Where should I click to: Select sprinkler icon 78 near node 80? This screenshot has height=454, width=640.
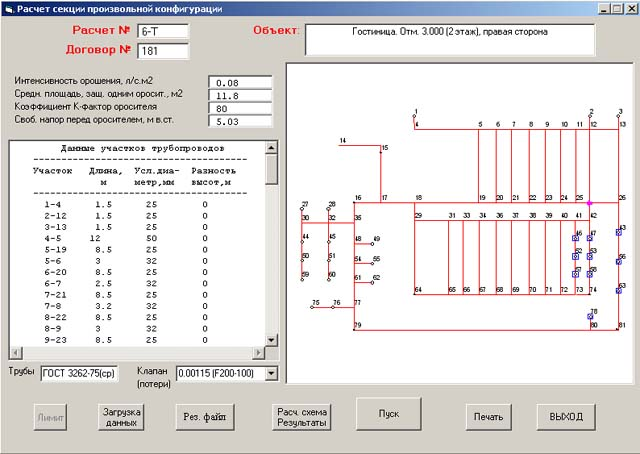(x=591, y=316)
